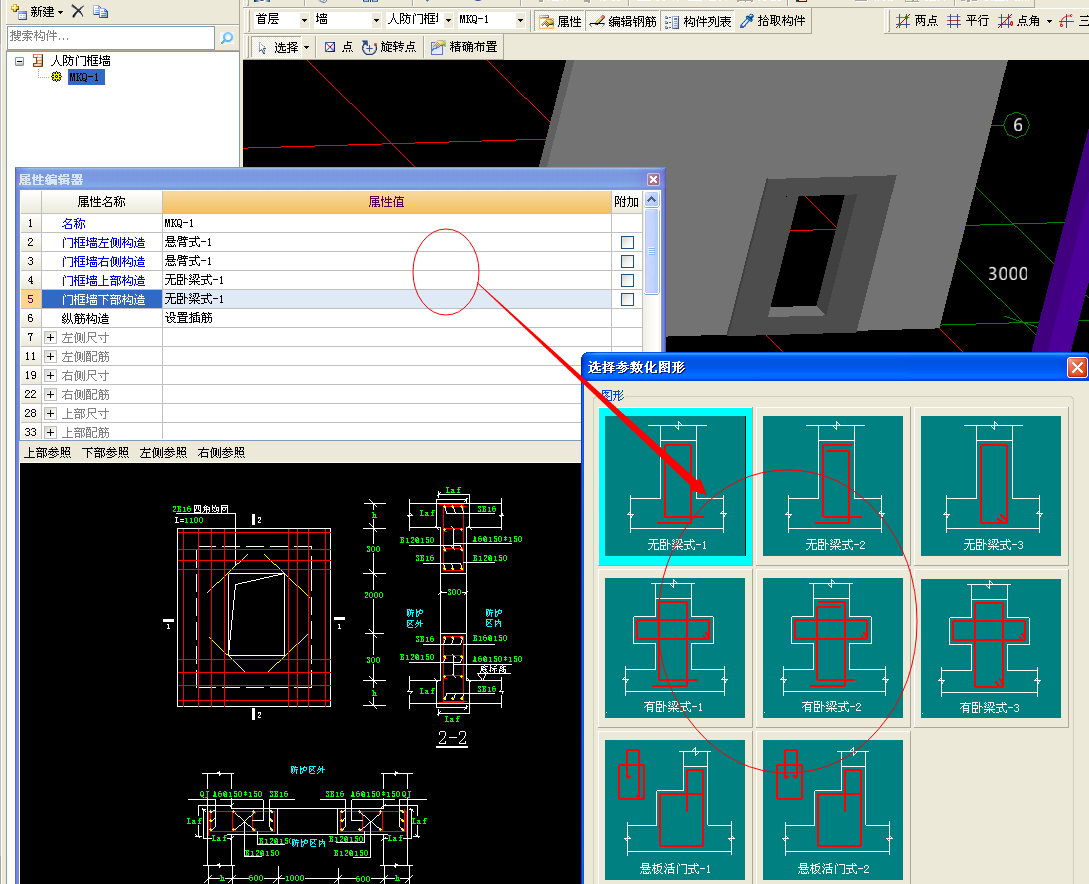Viewport: 1089px width, 884px height.
Task: Switch to the 下部参照 tab
Action: pyautogui.click(x=106, y=453)
